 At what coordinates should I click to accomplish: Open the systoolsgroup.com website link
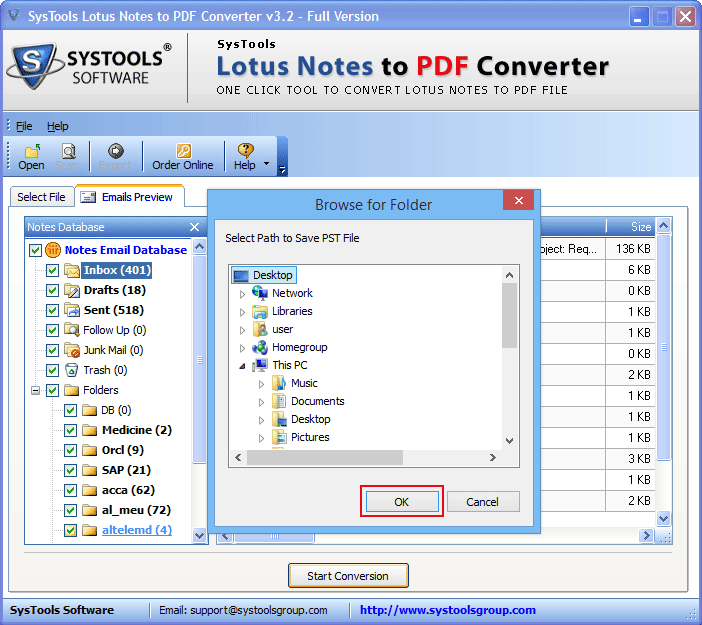[x=448, y=610]
